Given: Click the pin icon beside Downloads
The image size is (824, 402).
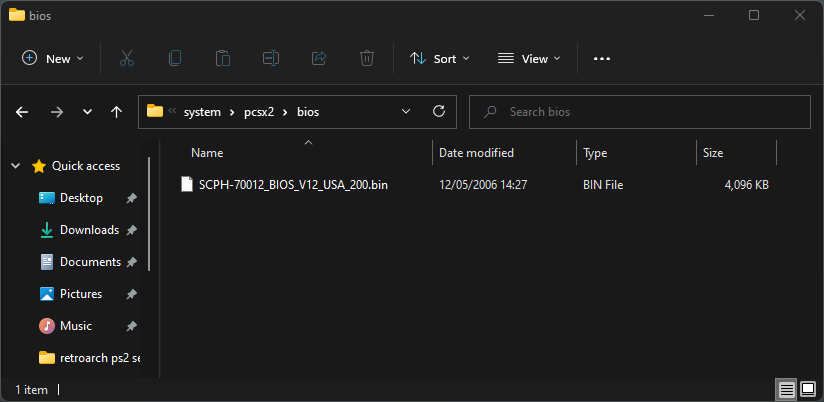Looking at the screenshot, I should coord(131,230).
